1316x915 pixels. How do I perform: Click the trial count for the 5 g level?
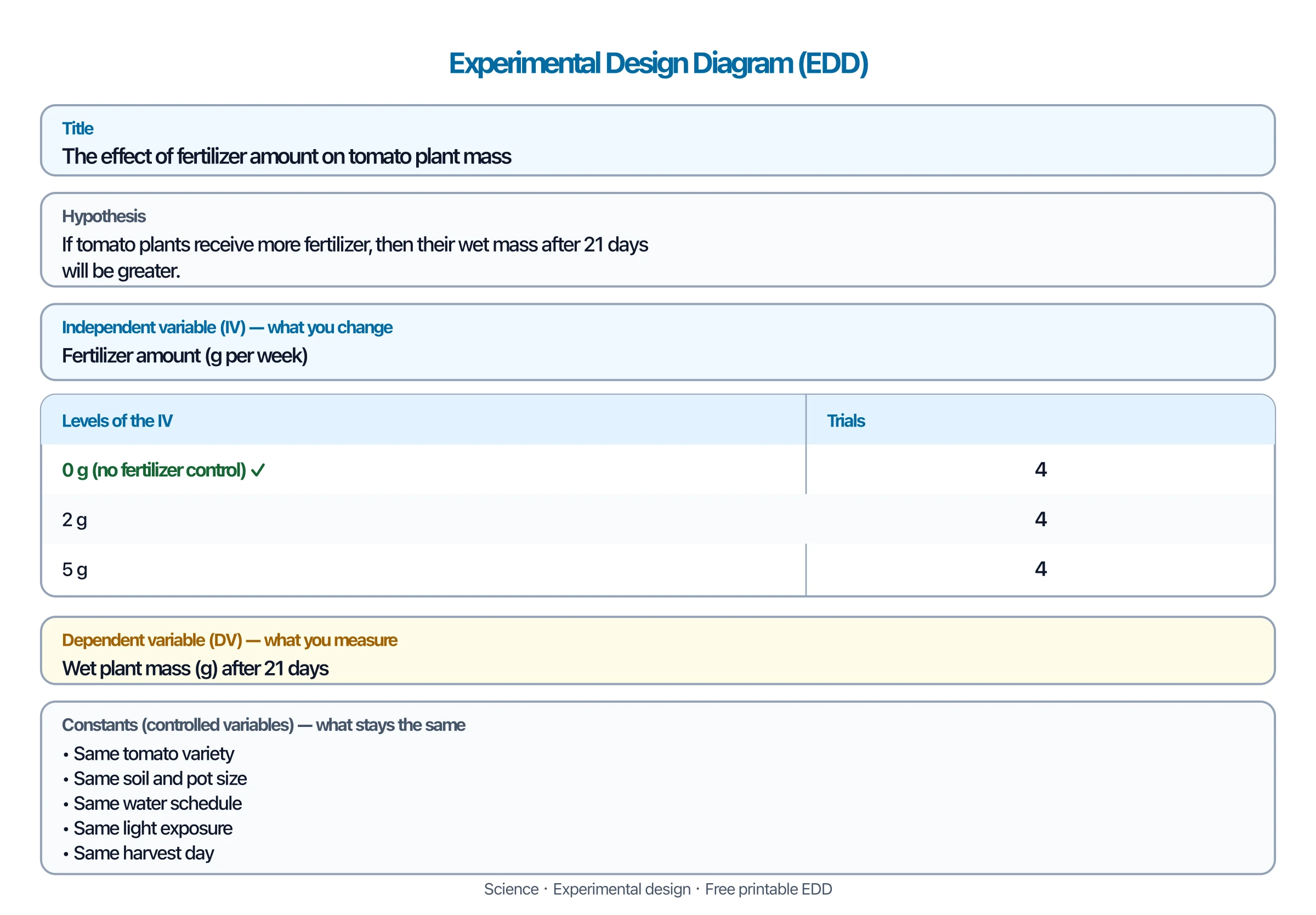click(1040, 569)
